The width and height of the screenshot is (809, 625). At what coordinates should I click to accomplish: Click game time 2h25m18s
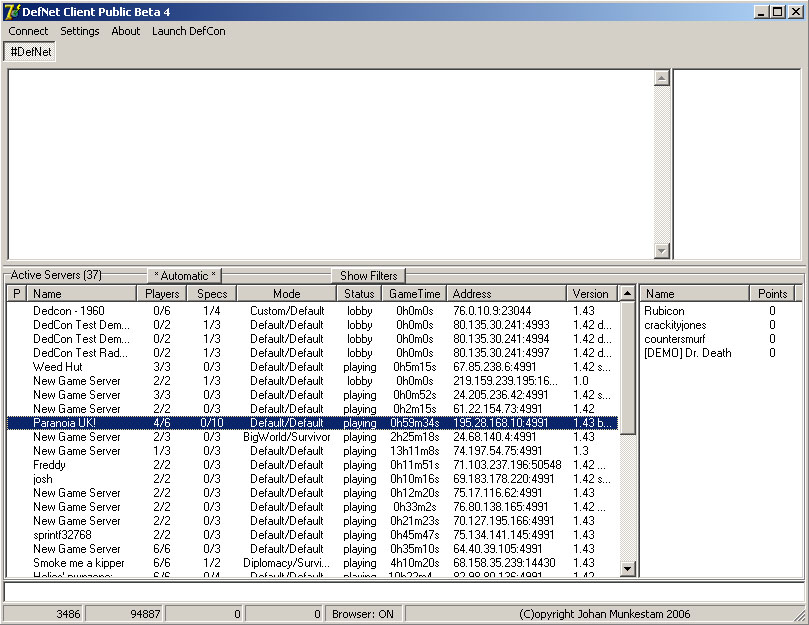point(414,437)
